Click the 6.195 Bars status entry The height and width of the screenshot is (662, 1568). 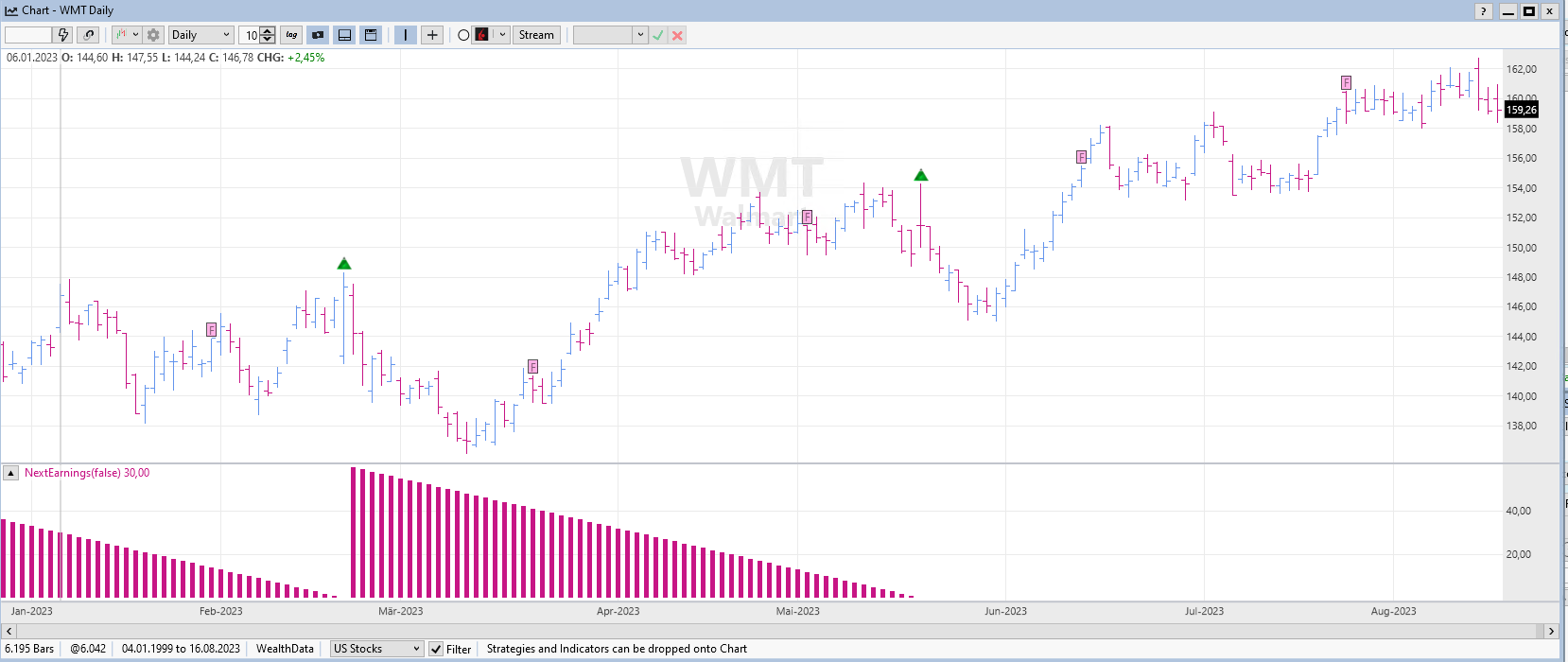click(x=29, y=649)
